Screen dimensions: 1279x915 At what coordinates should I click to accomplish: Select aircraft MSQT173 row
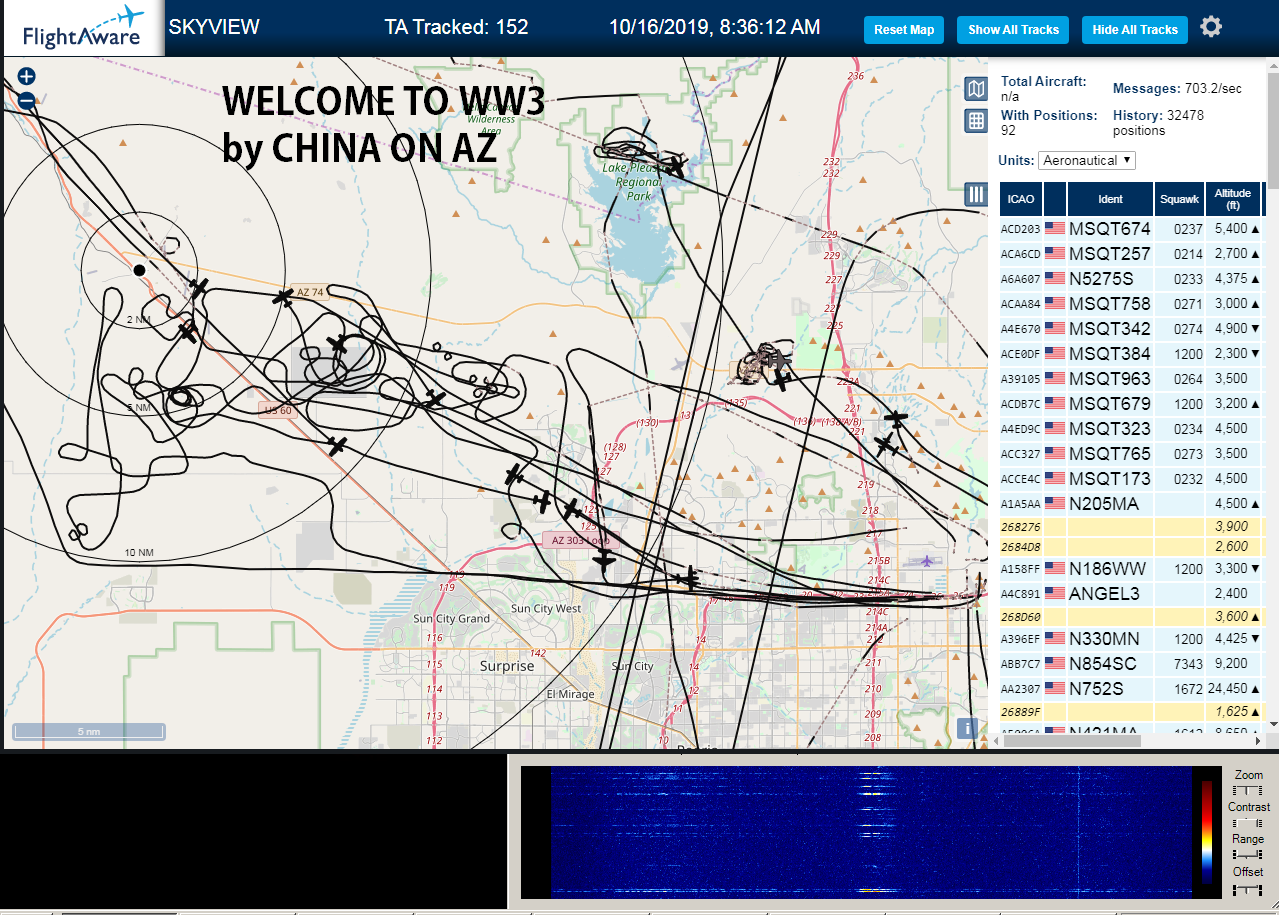click(x=1132, y=479)
